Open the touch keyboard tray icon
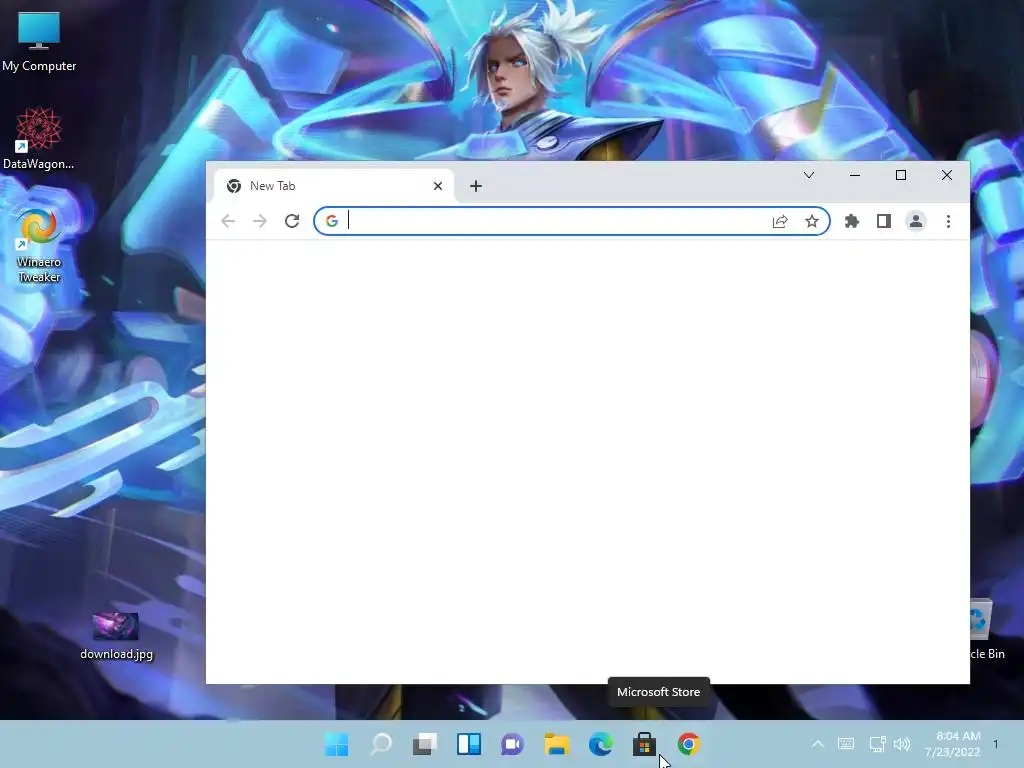This screenshot has height=768, width=1024. click(846, 744)
